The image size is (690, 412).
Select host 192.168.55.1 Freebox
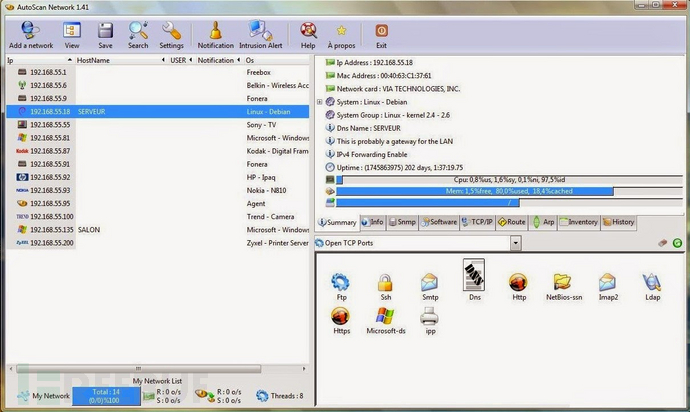pos(158,72)
